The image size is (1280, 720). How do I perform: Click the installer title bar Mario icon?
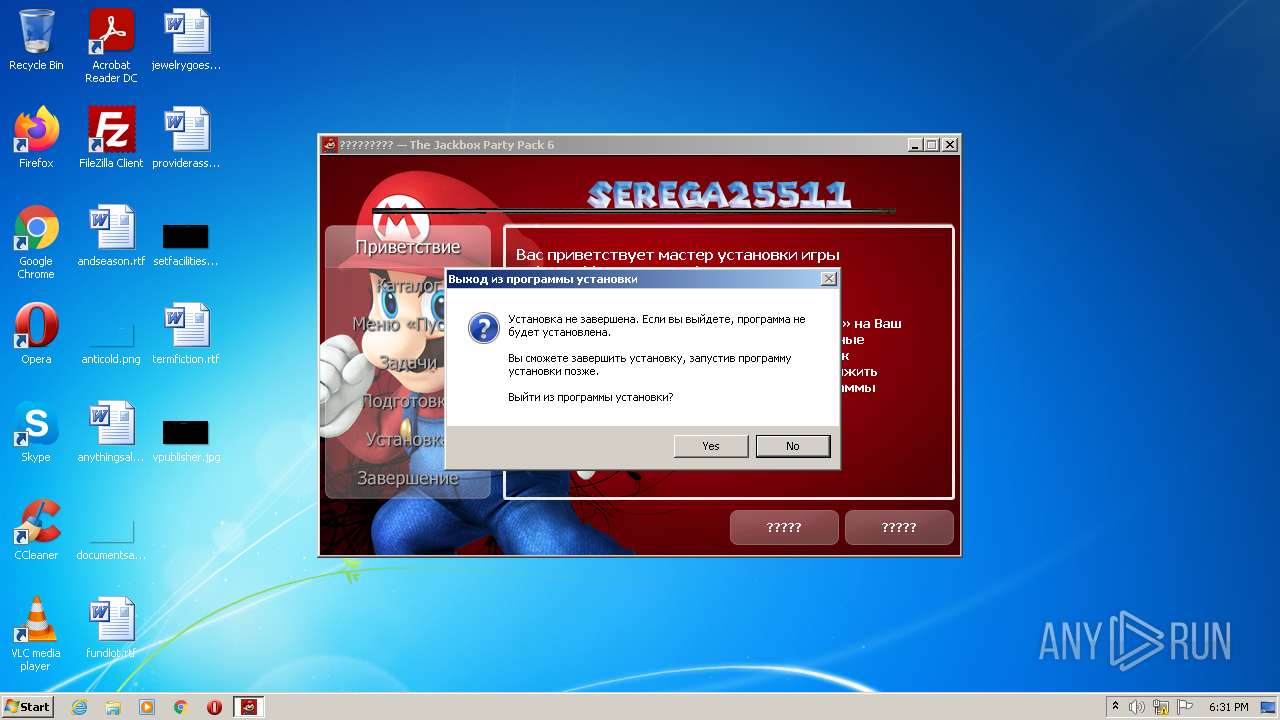(x=329, y=145)
